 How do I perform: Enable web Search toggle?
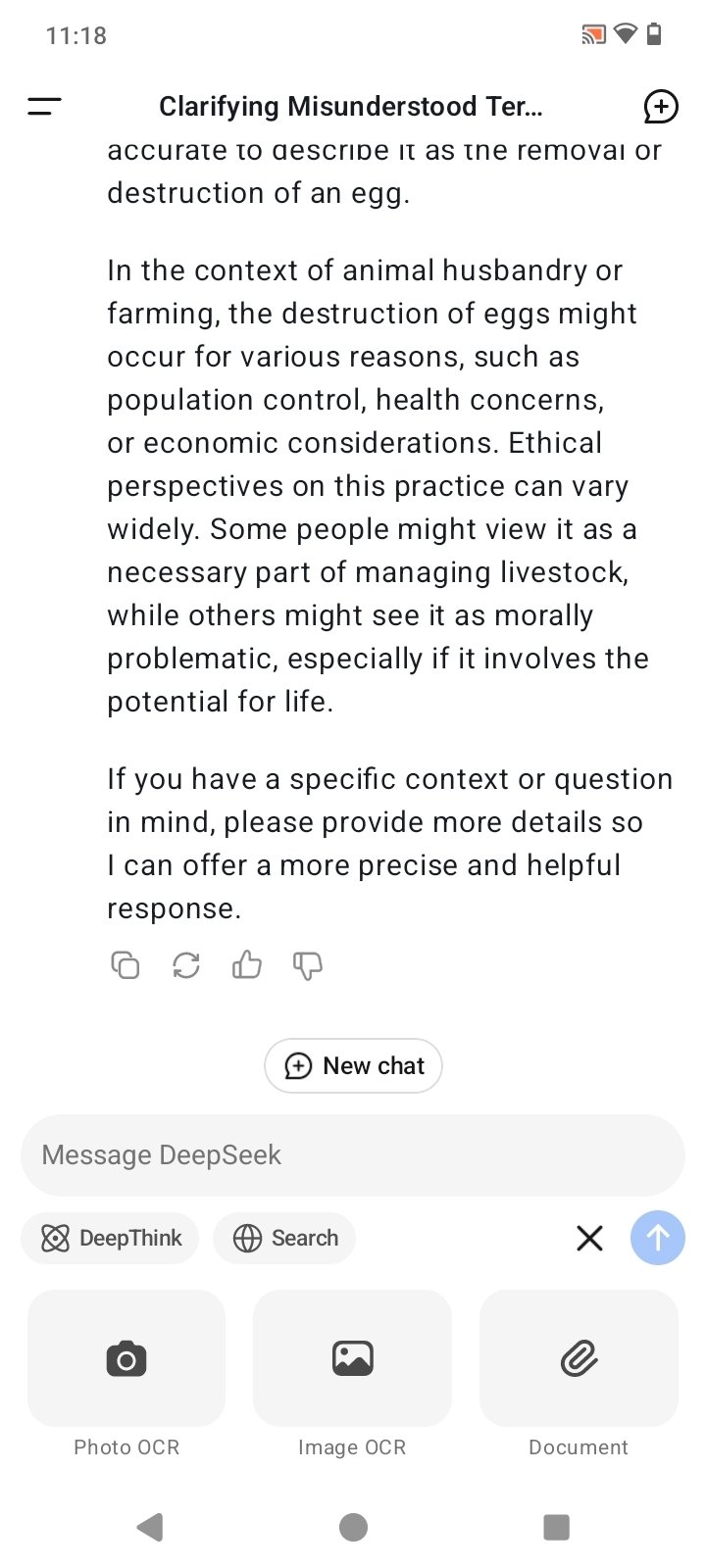[284, 1238]
